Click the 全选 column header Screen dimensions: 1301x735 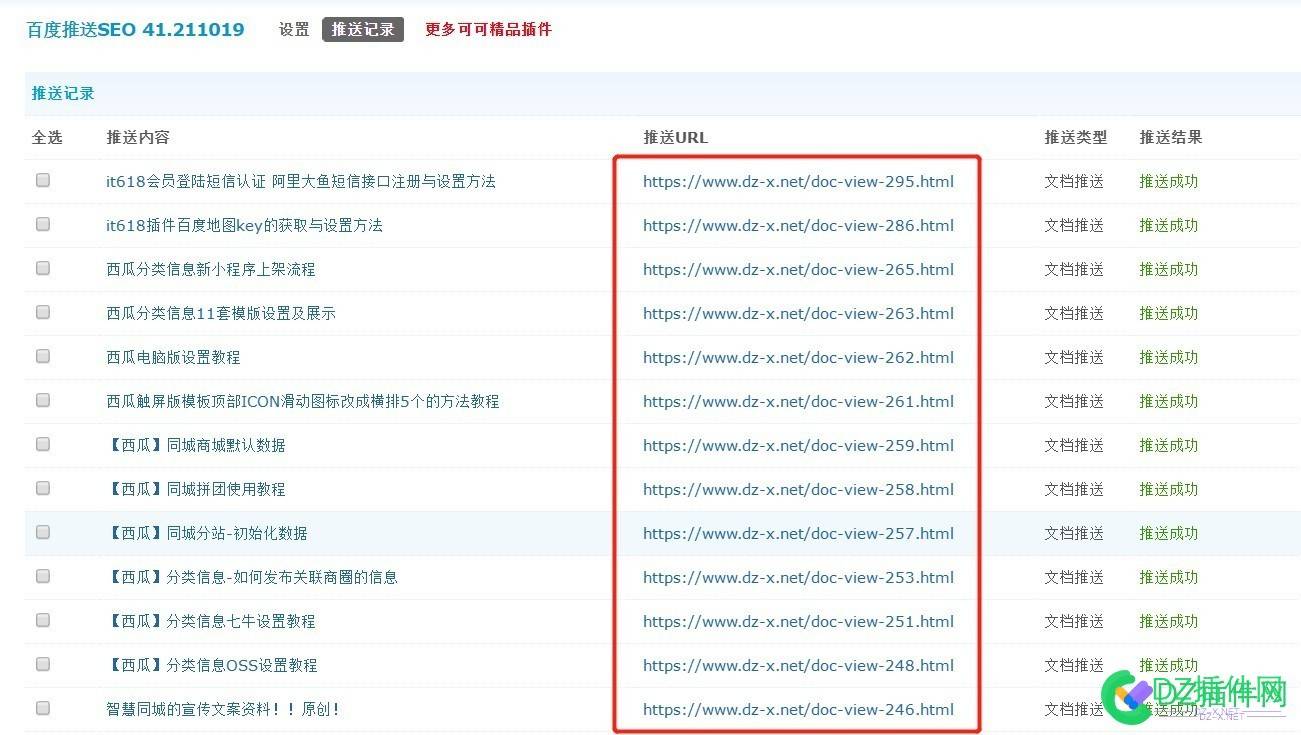tap(47, 138)
